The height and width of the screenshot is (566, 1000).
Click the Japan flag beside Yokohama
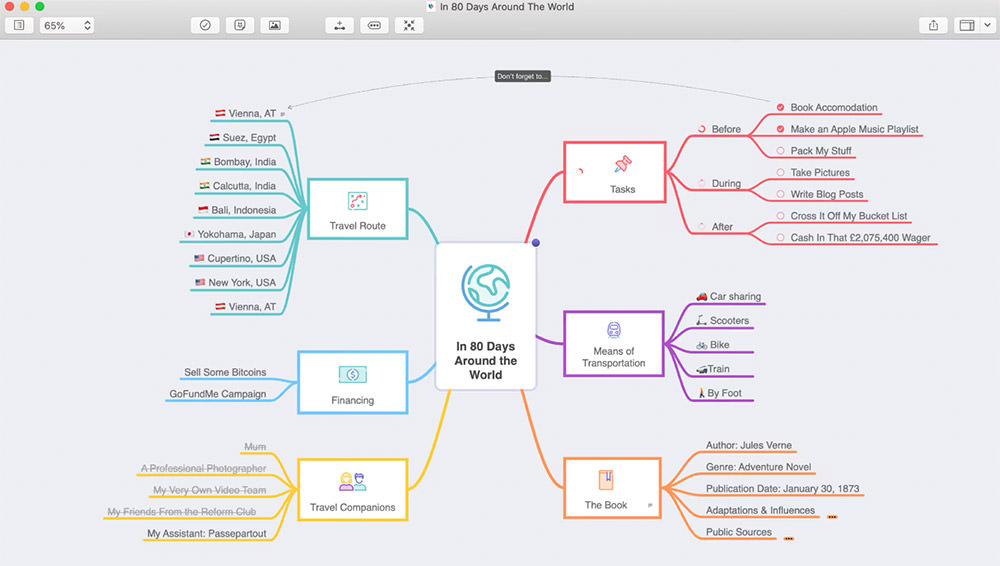(189, 234)
